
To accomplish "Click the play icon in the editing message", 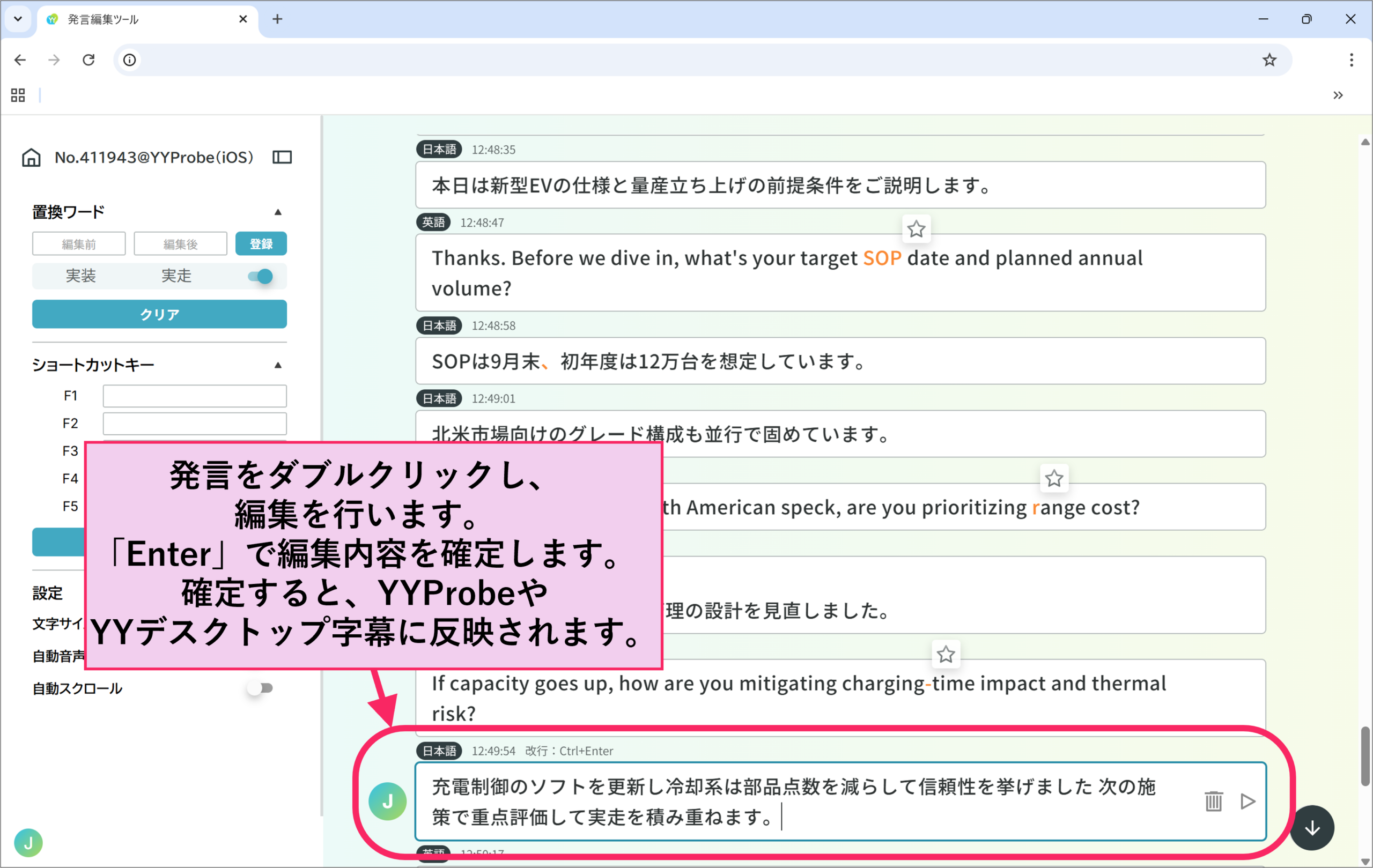I will point(1247,801).
